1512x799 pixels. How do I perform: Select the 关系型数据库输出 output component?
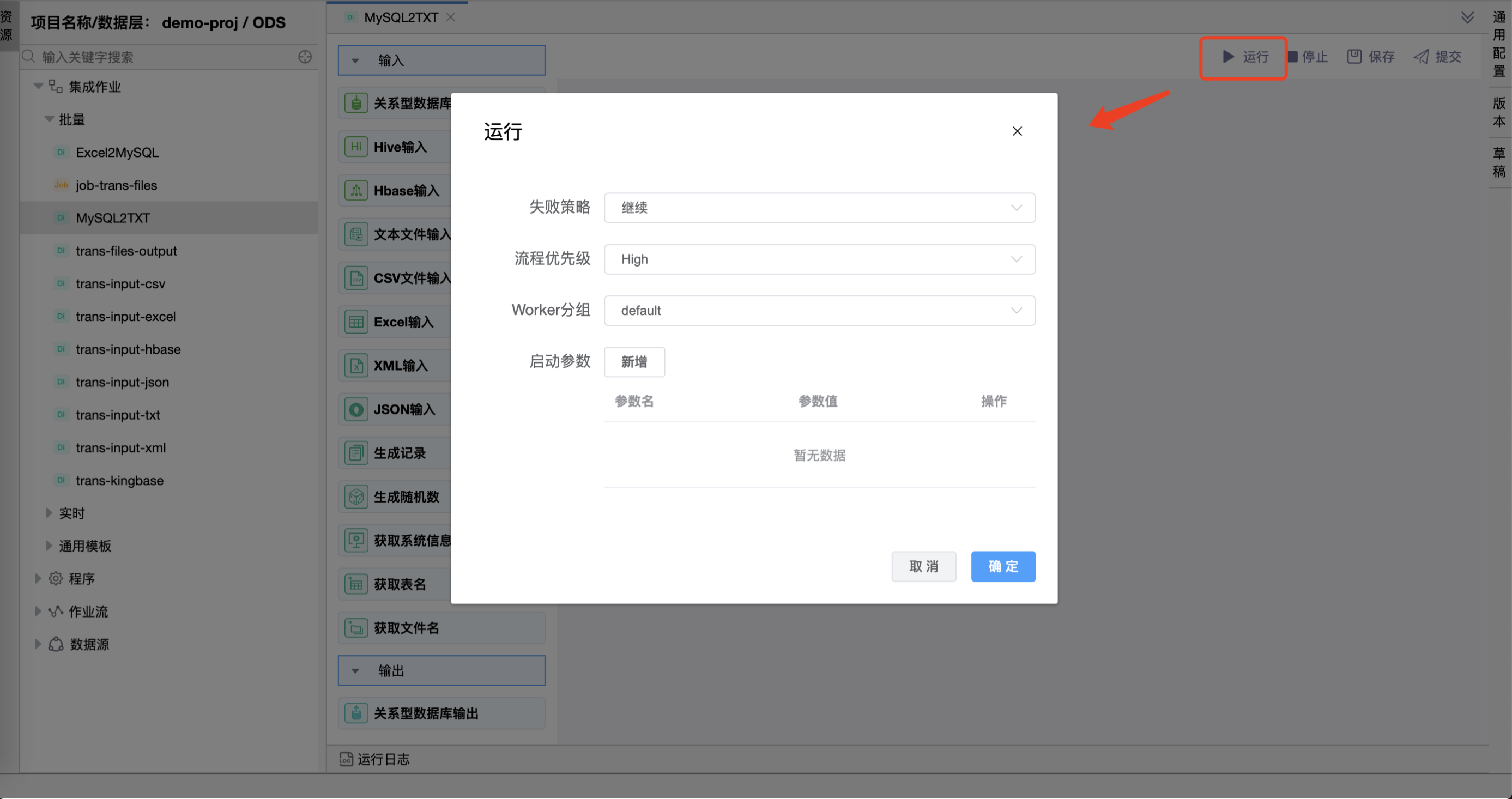[x=426, y=713]
